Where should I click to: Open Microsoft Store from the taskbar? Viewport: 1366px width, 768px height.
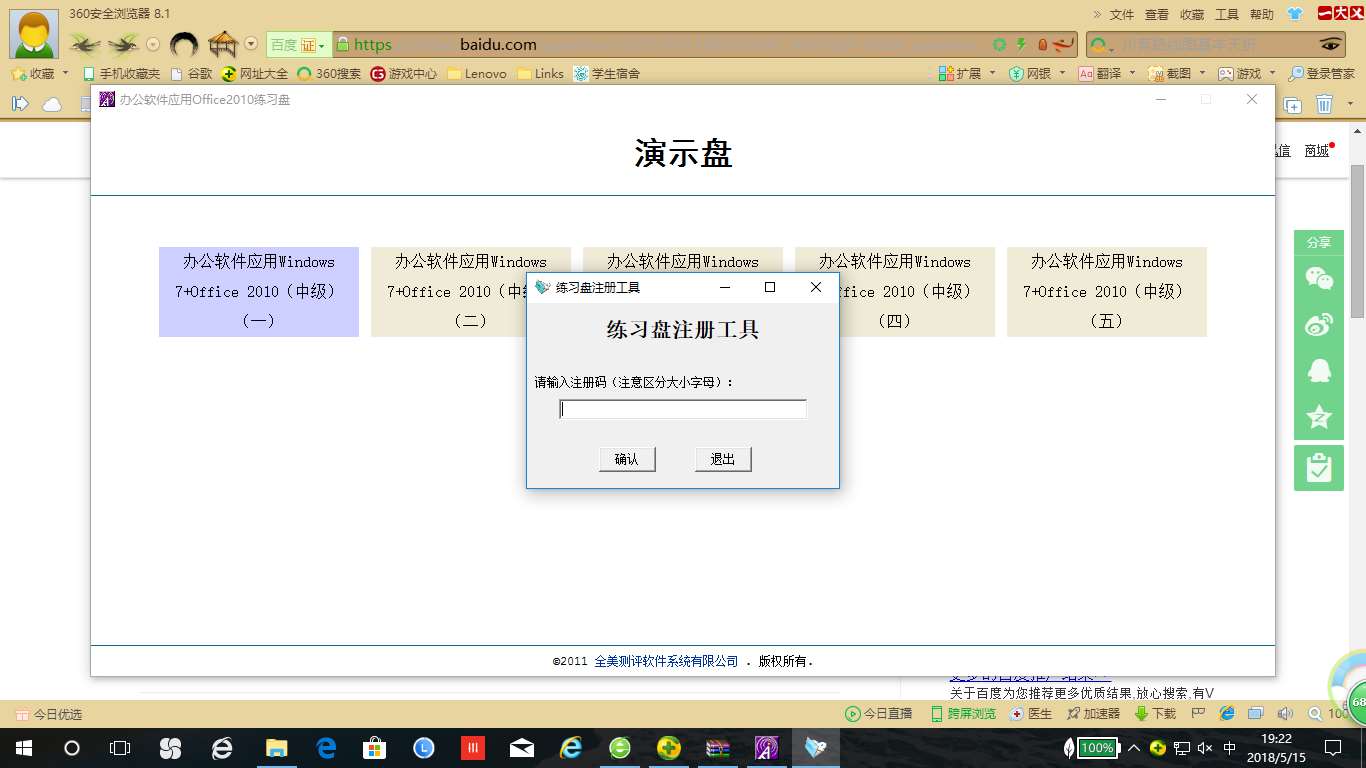click(x=374, y=748)
